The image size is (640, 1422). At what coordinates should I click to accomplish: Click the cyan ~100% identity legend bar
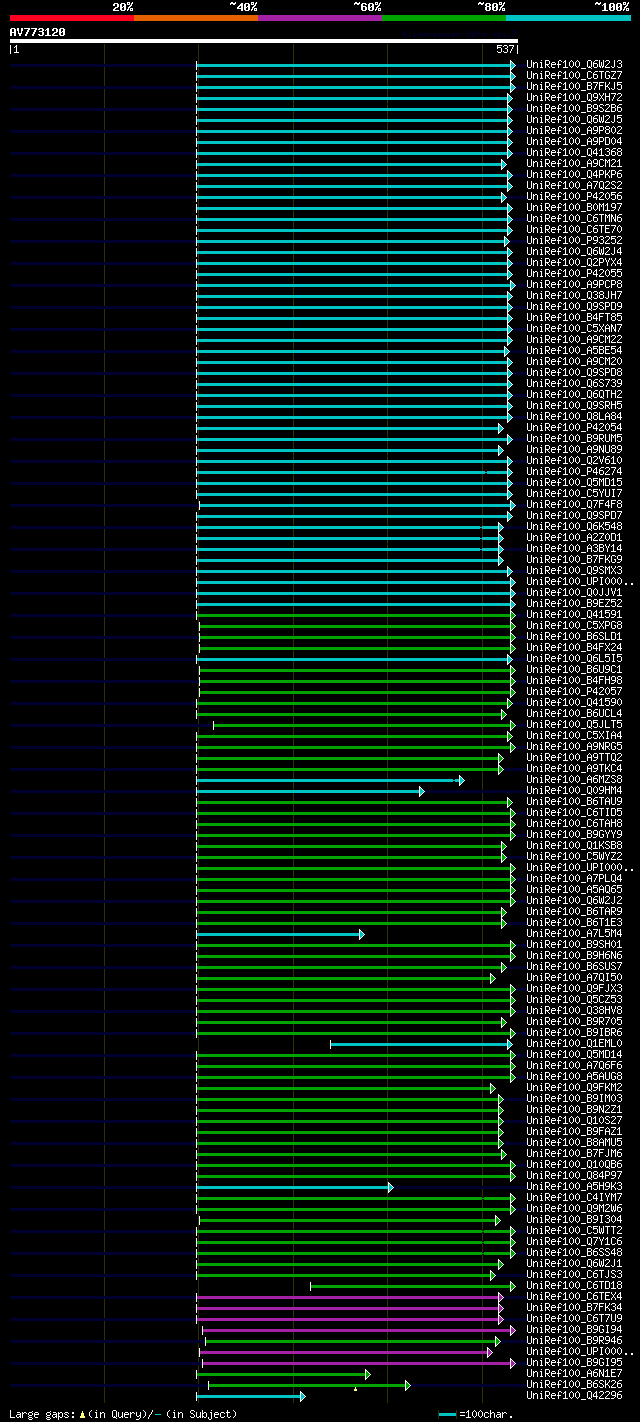[567, 17]
